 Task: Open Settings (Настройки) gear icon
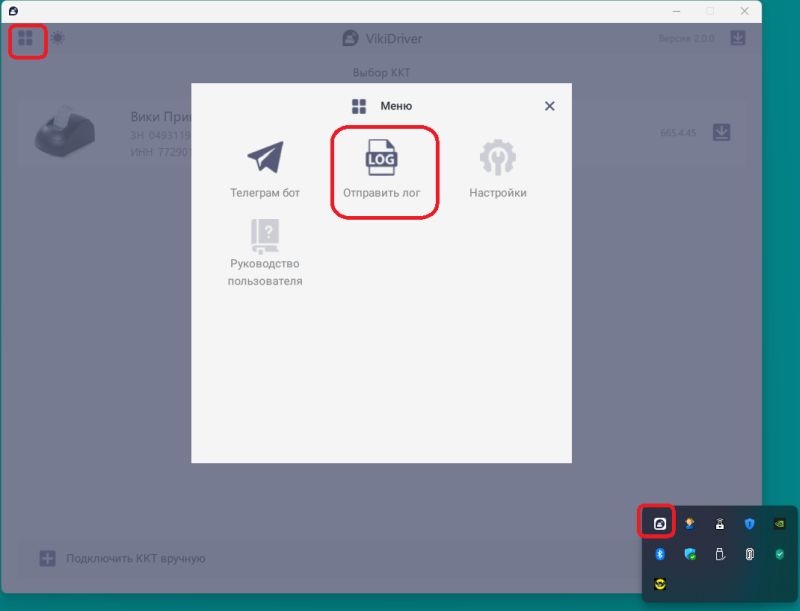click(x=497, y=160)
